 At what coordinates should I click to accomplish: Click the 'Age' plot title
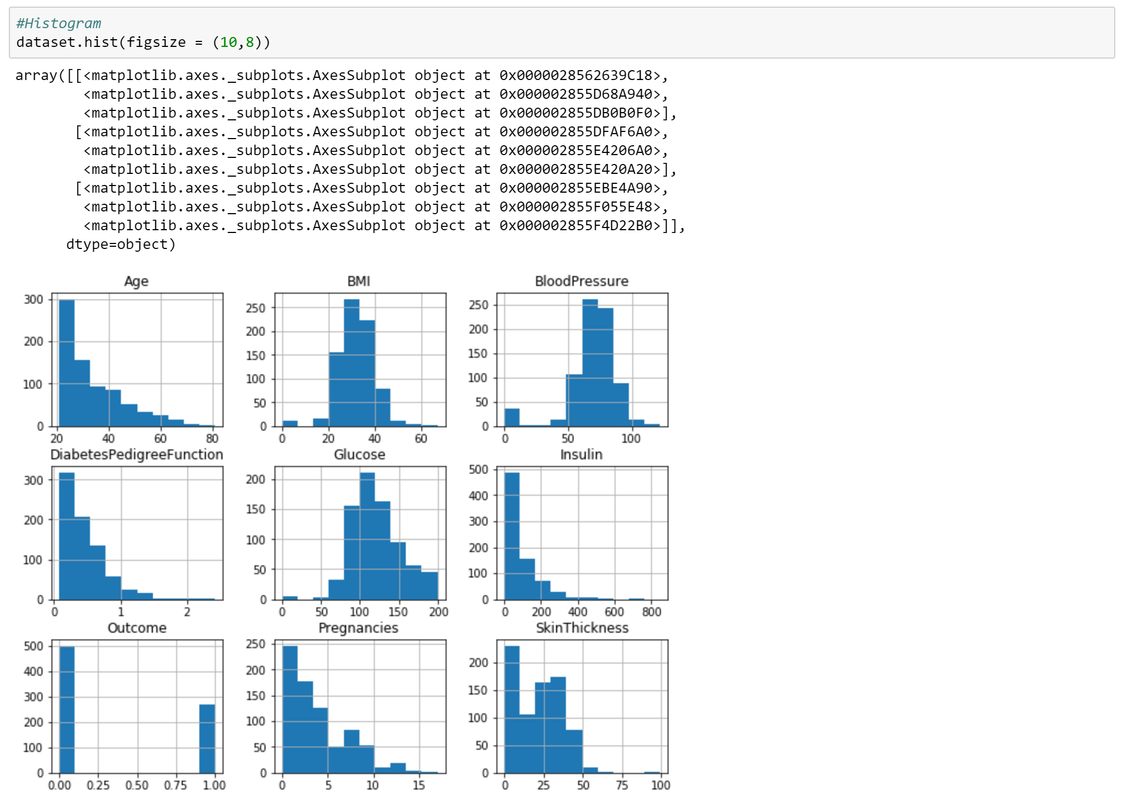point(136,281)
